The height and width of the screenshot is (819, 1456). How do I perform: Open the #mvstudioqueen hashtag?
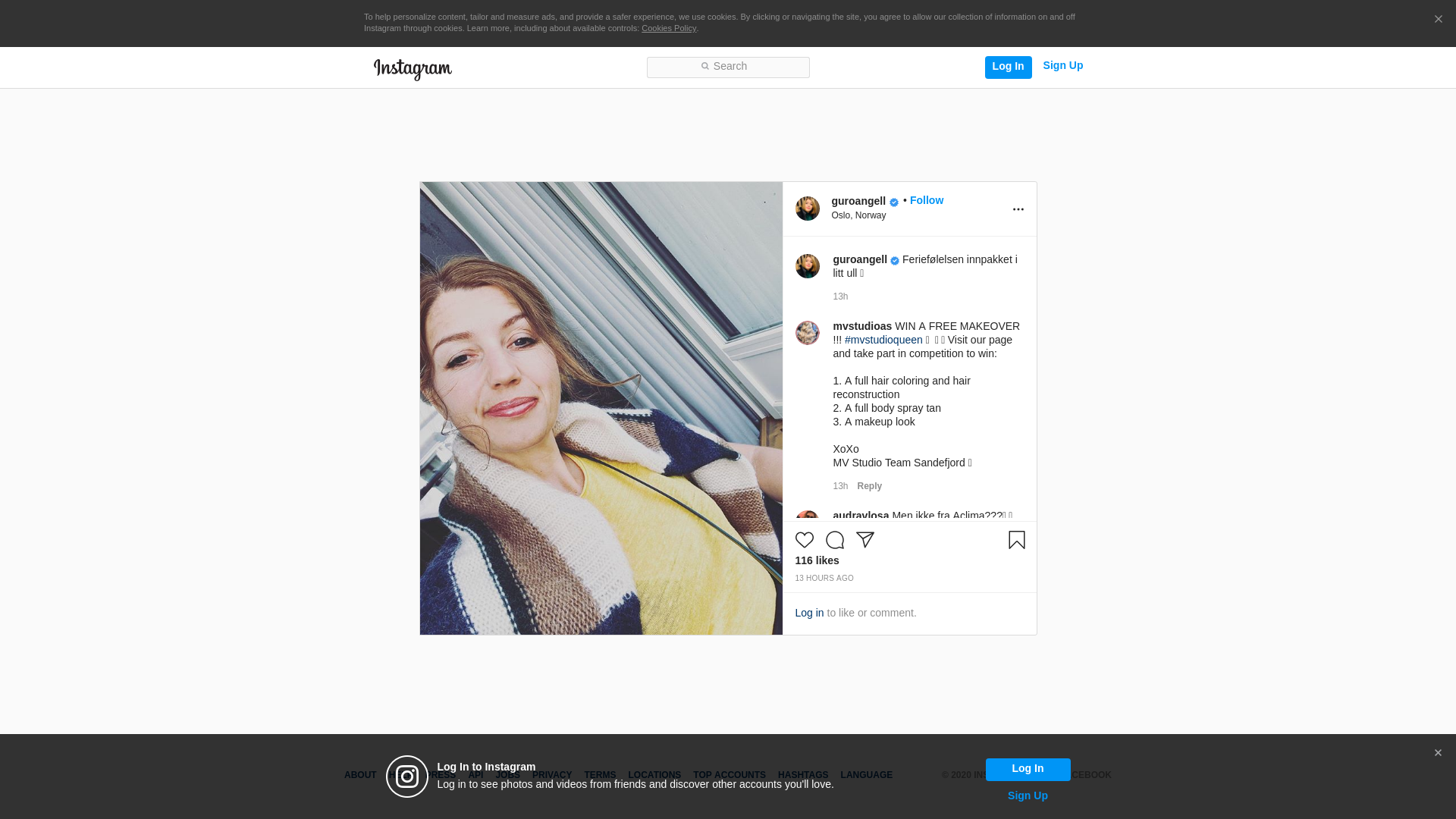coord(883,340)
